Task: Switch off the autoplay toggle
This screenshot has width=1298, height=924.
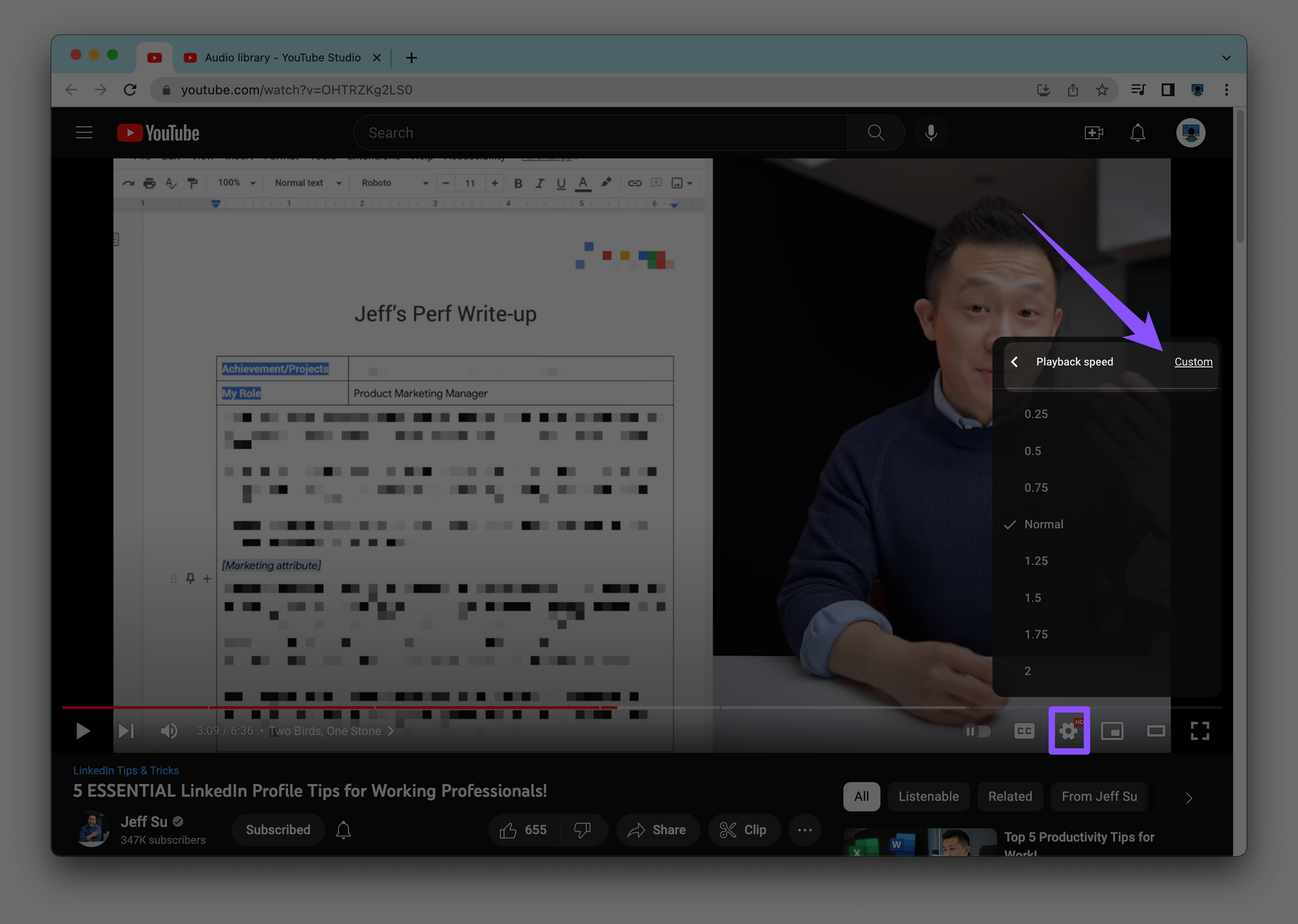Action: [x=977, y=731]
